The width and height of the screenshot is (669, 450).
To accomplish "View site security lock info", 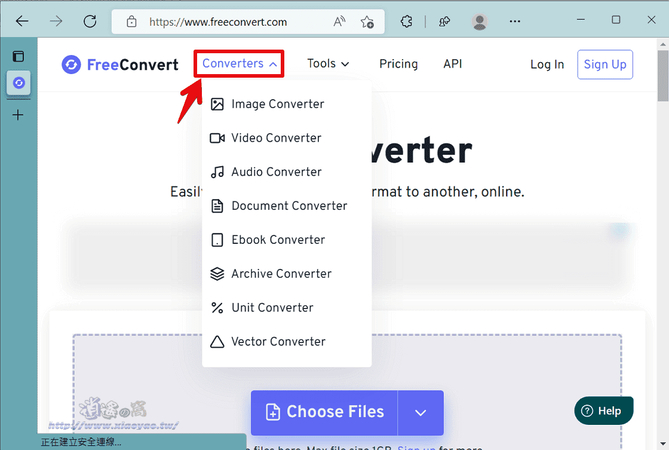I will pos(131,21).
